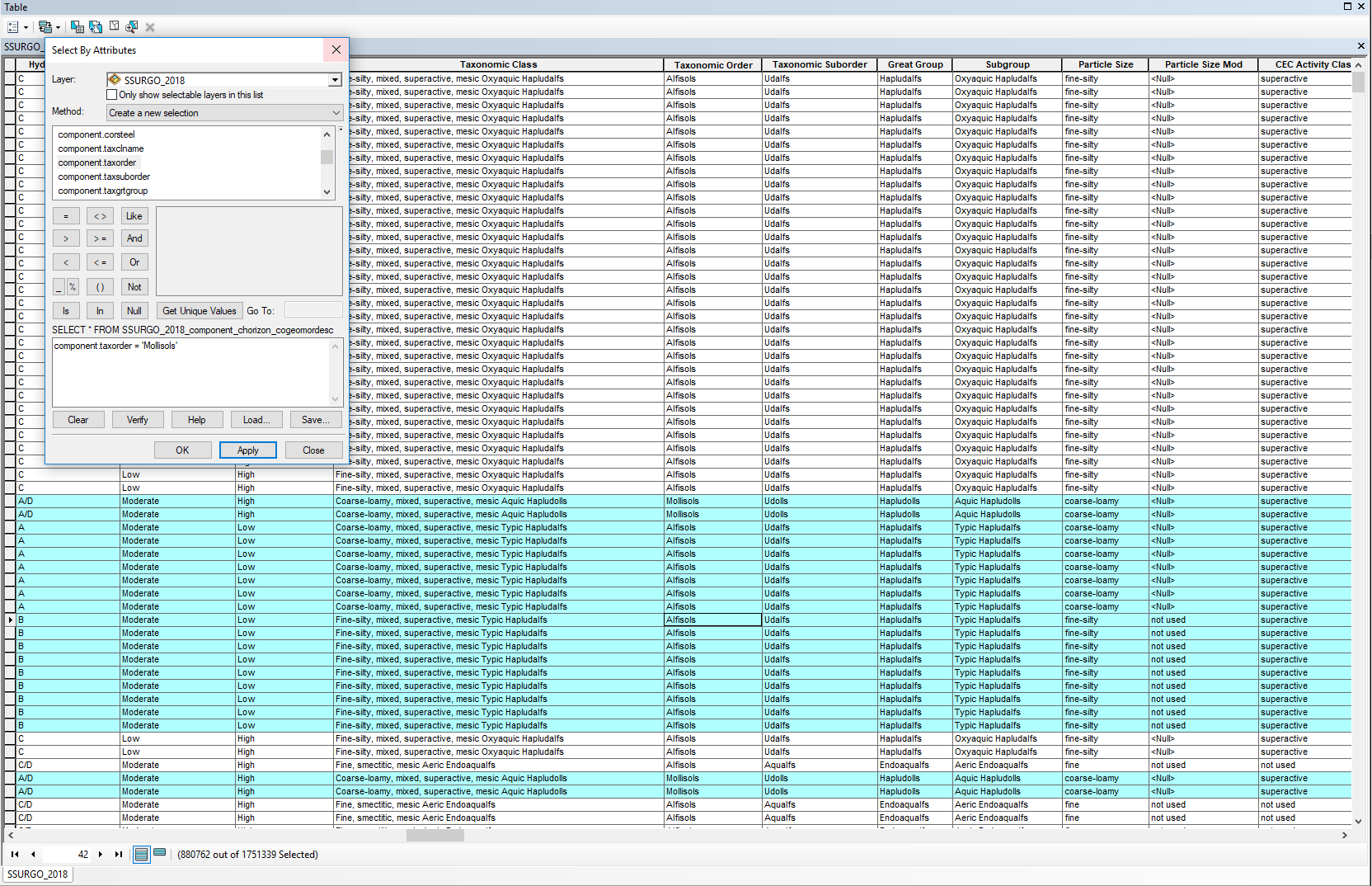Click the table's horizontal scrollbar thumb

[x=435, y=836]
